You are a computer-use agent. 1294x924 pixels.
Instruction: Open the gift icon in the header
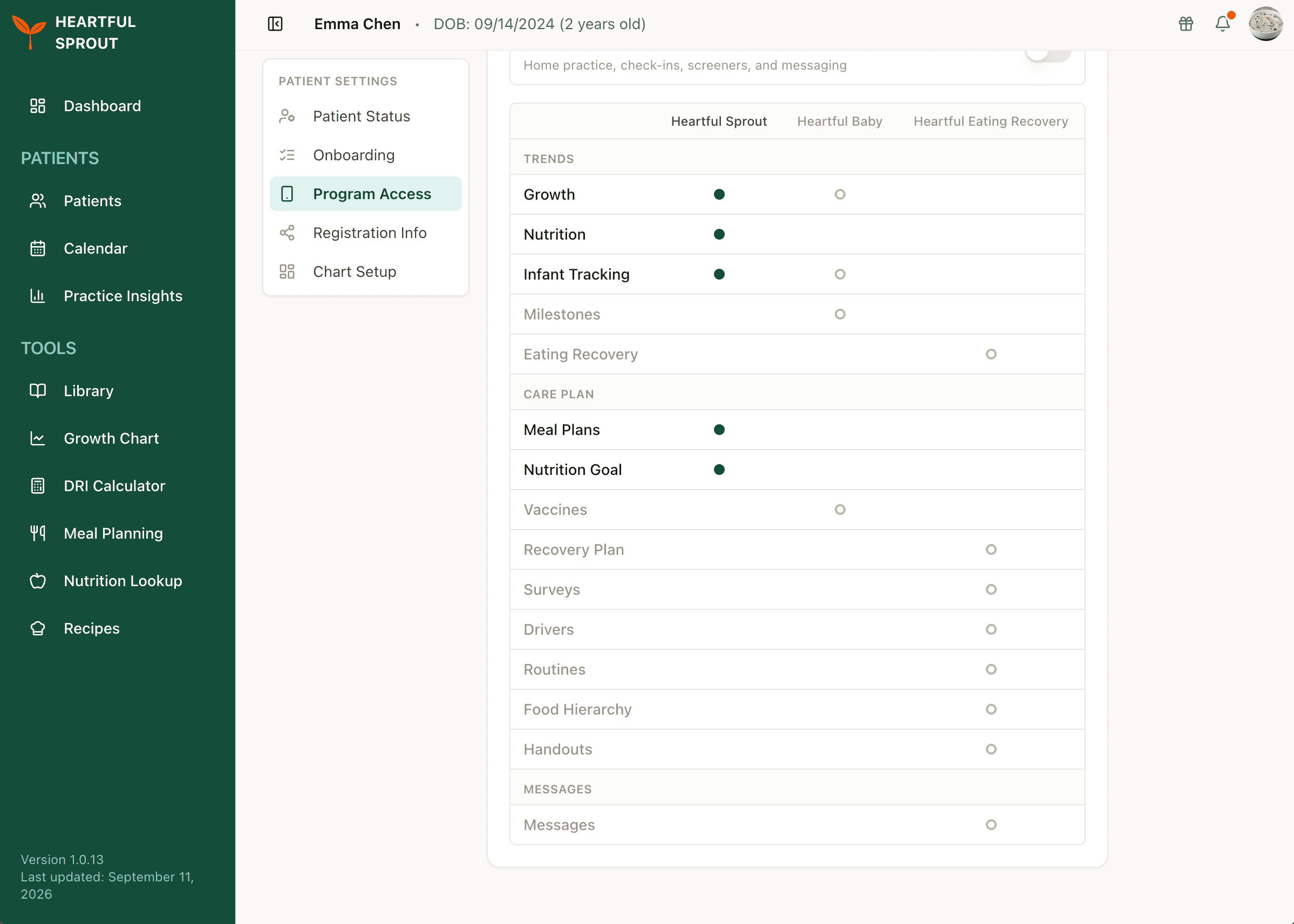coord(1186,24)
